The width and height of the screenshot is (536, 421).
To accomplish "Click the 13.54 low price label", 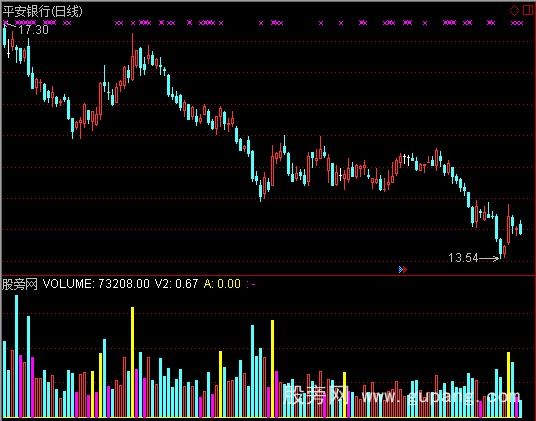I will 463,258.
